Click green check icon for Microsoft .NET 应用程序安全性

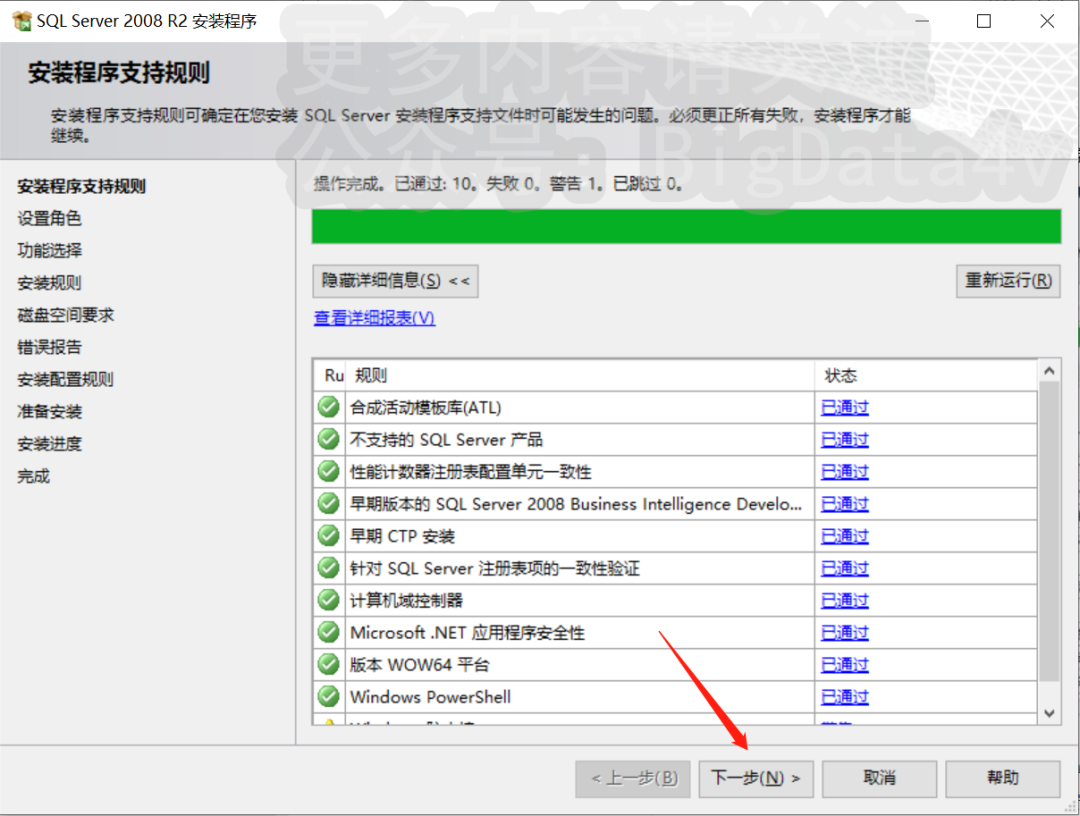click(x=329, y=631)
